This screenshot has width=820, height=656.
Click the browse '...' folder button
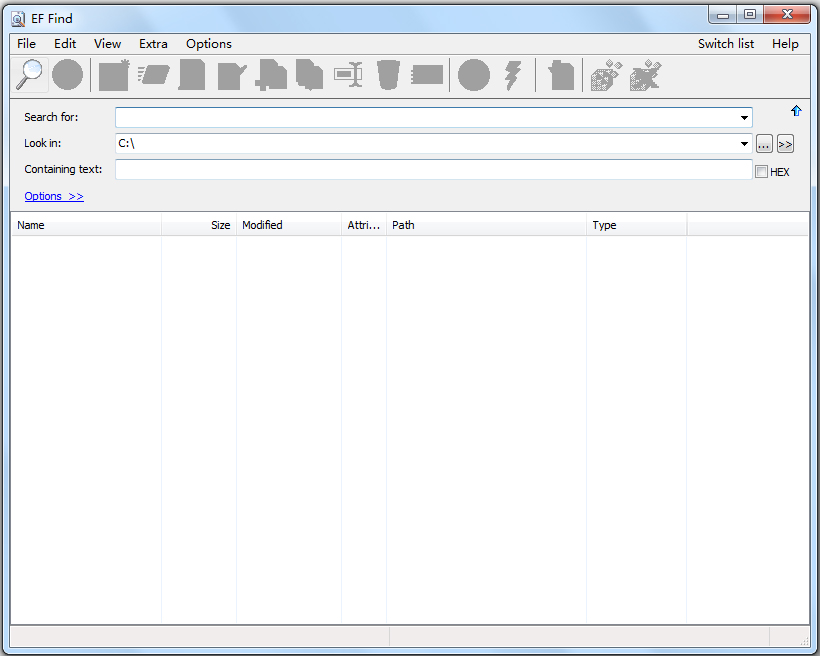[764, 144]
